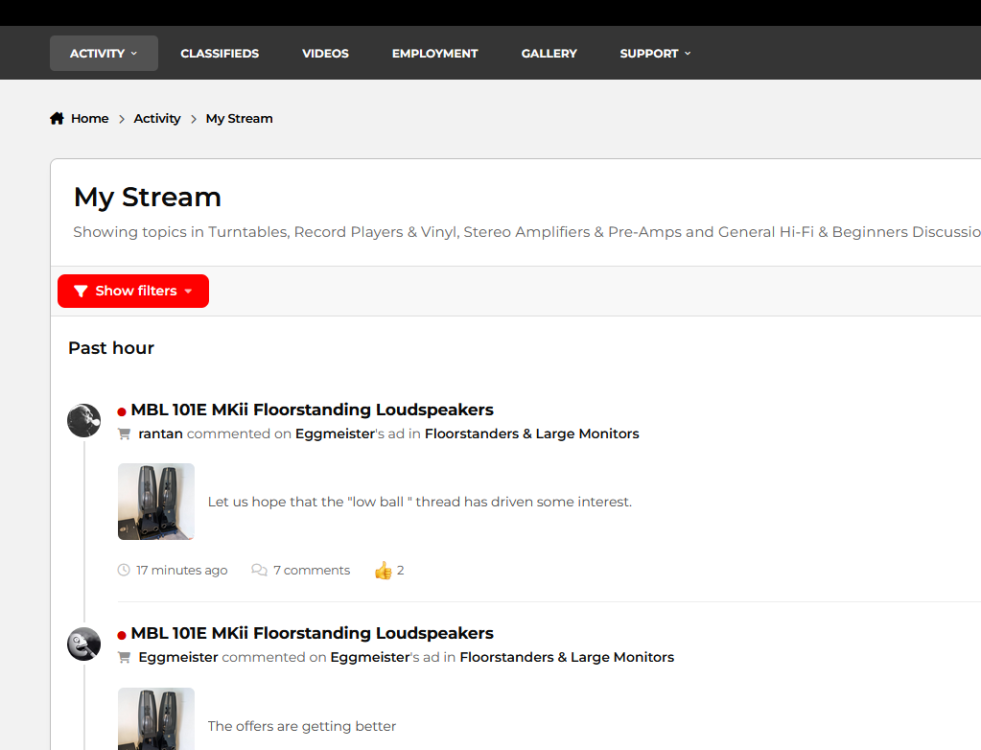Screen dimensions: 981x750
Task: Open rantan's profile link
Action: coord(160,434)
